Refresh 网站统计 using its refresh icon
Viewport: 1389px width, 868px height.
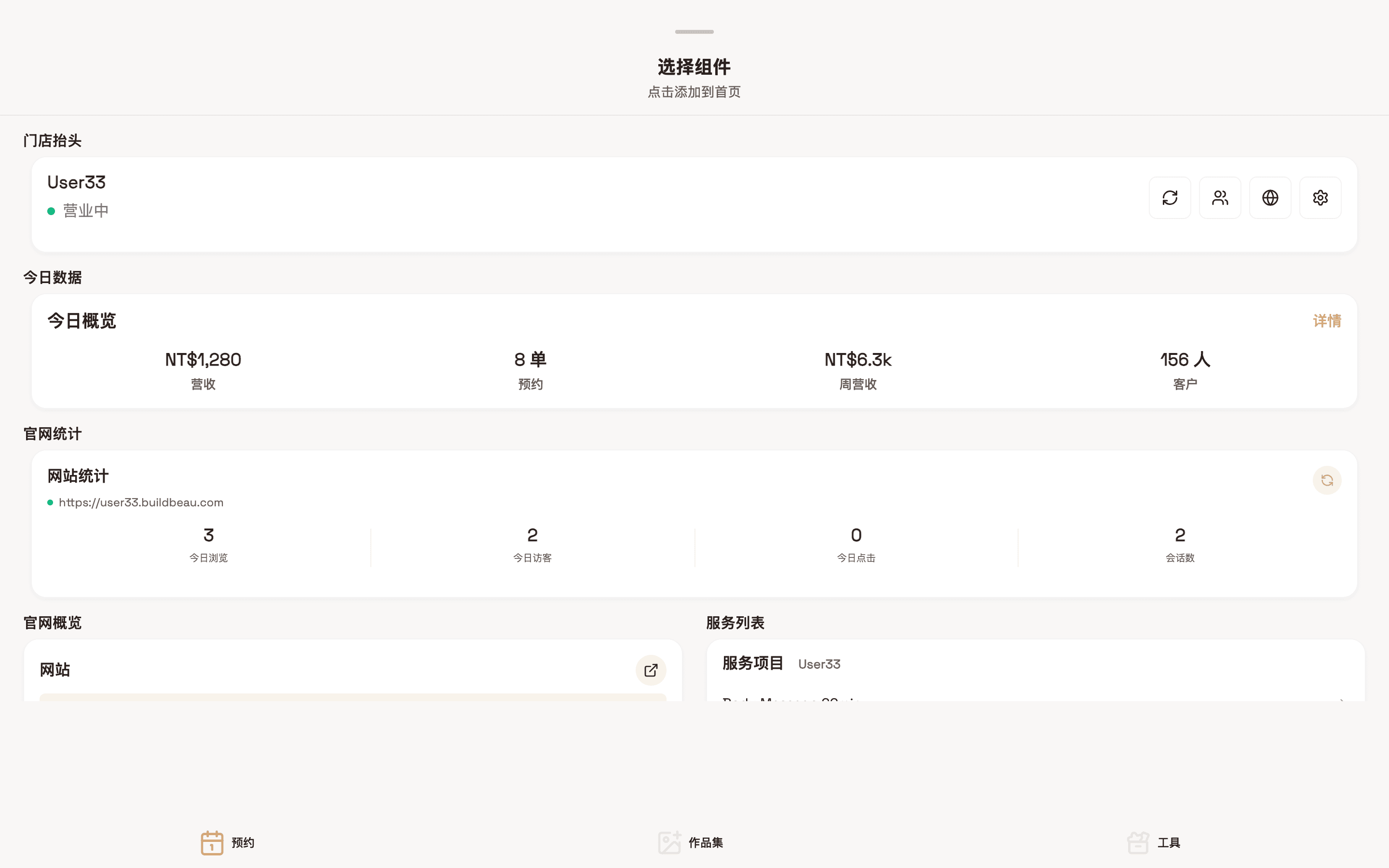pos(1327,480)
